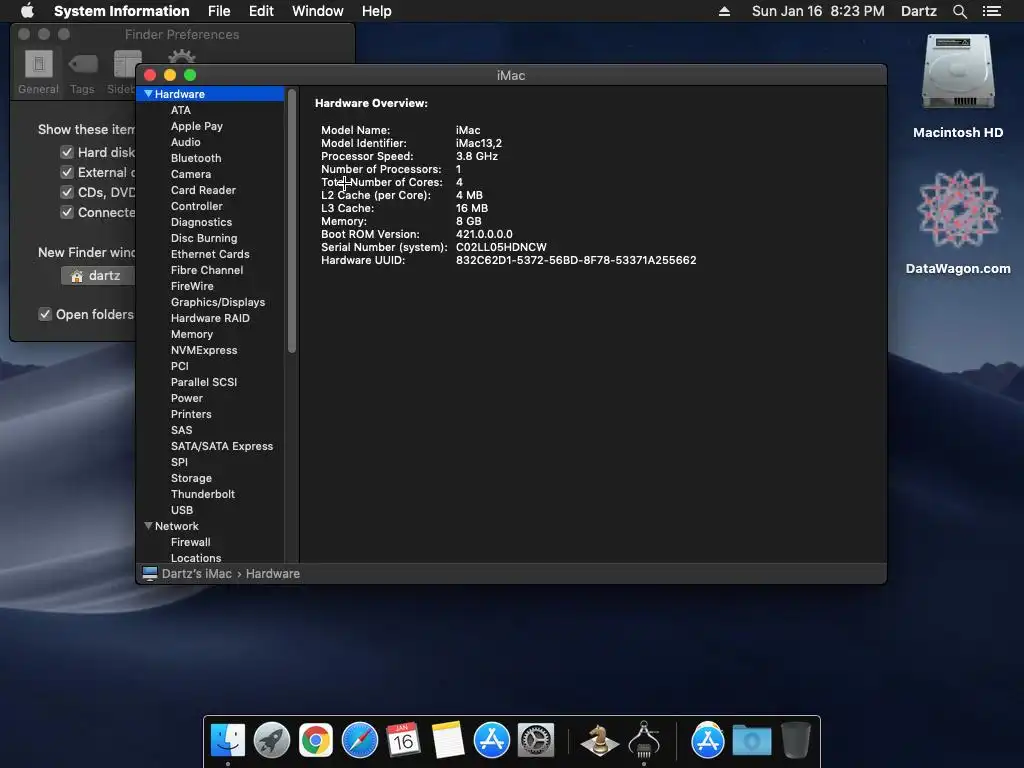Open Notification Center list icon
The height and width of the screenshot is (768, 1024).
point(992,11)
